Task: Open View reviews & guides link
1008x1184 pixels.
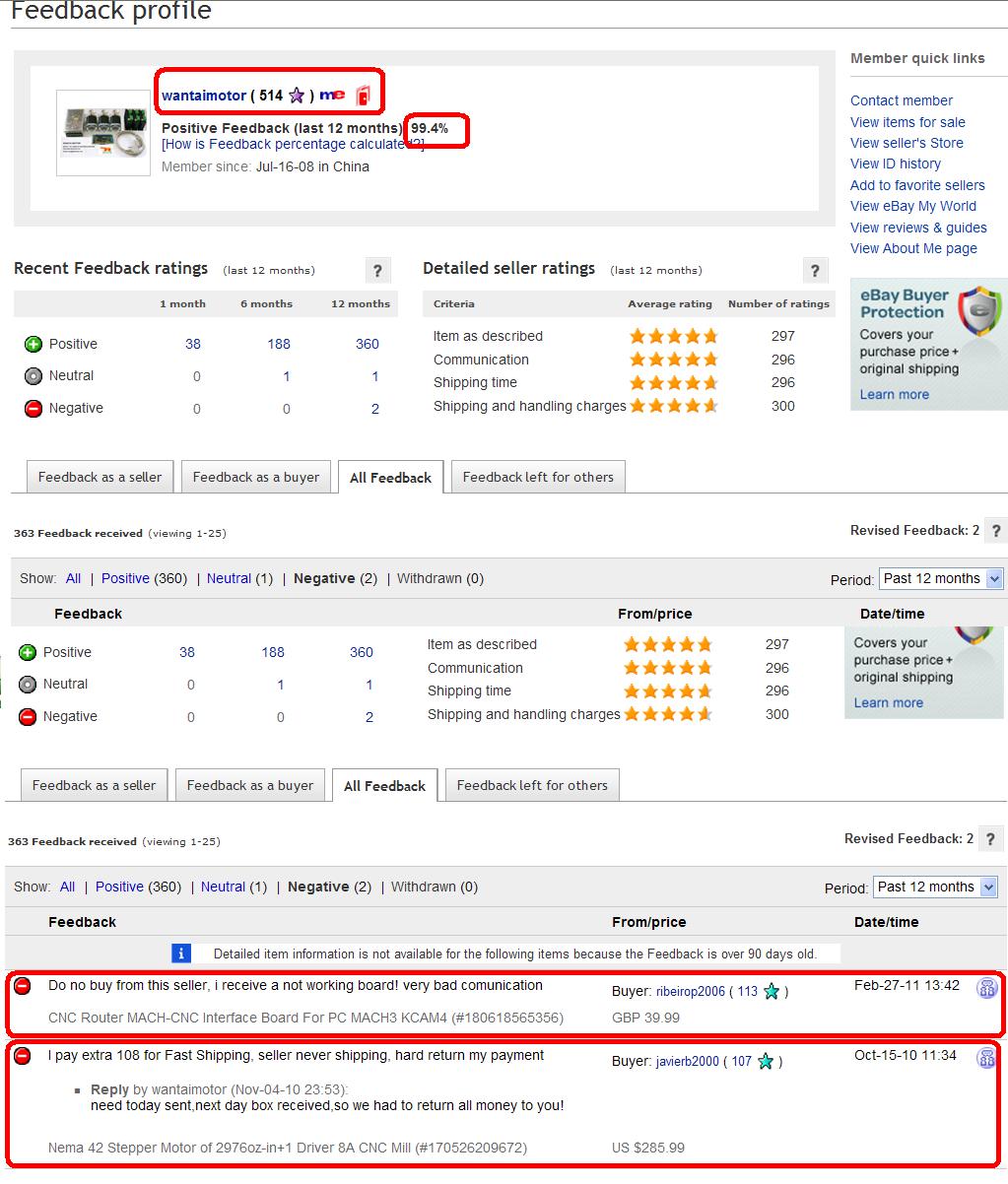Action: coord(918,228)
